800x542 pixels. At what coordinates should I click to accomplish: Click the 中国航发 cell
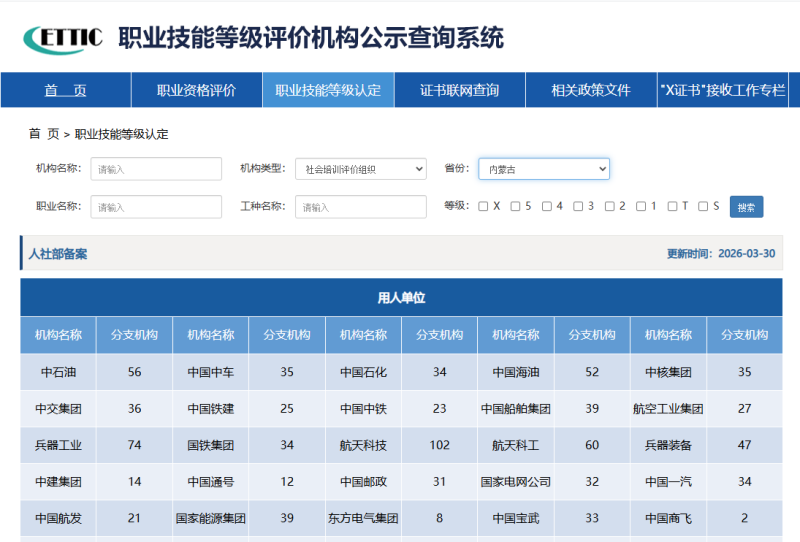point(58,519)
